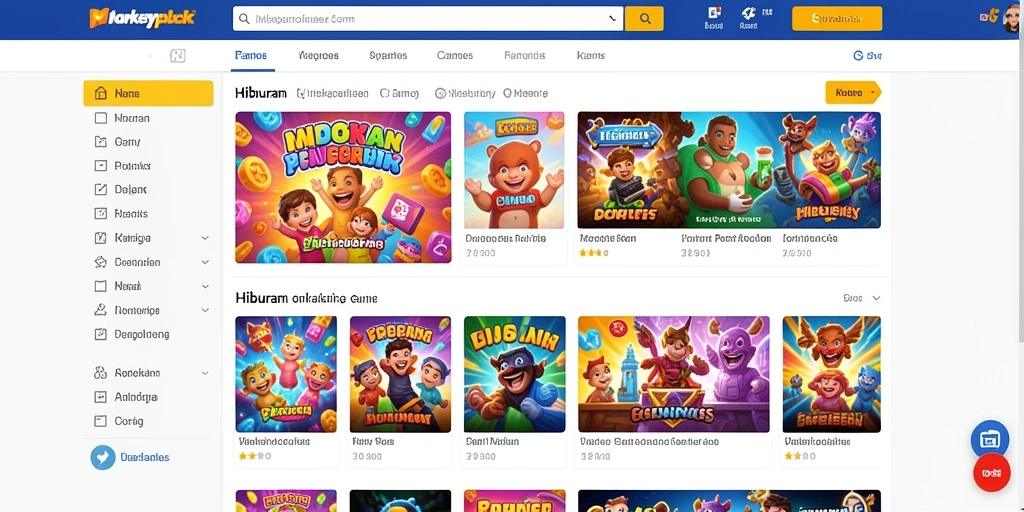Expand the Ronekane sidebar section
The width and height of the screenshot is (1024, 512).
pos(205,373)
